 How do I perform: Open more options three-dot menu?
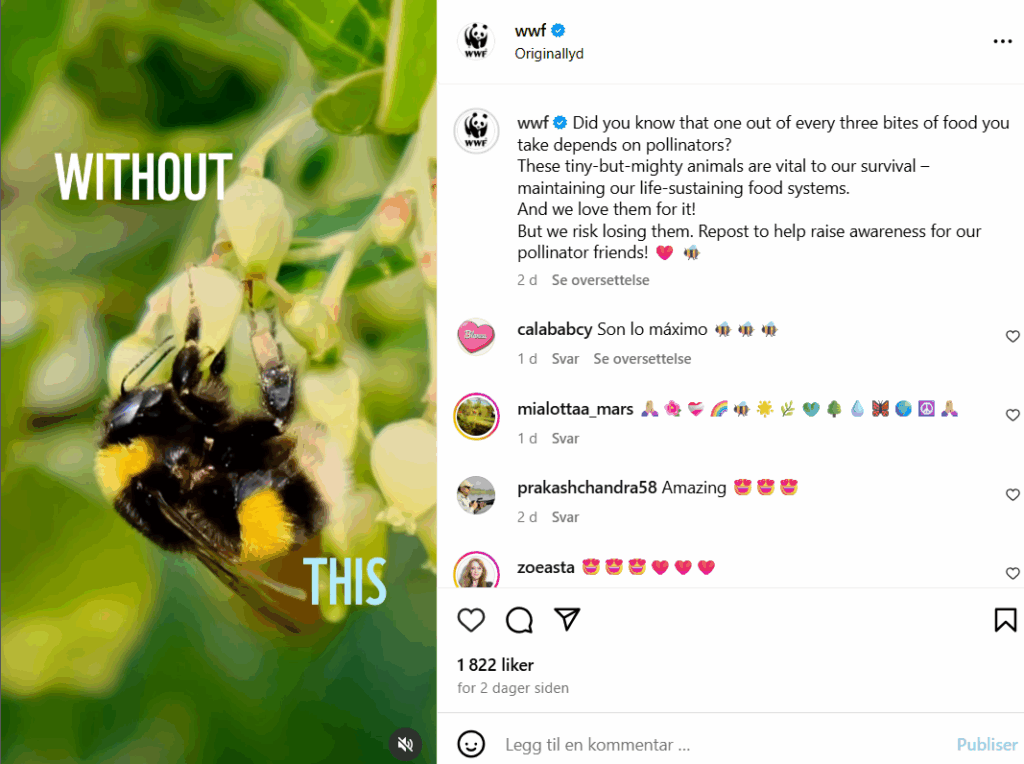[1002, 41]
